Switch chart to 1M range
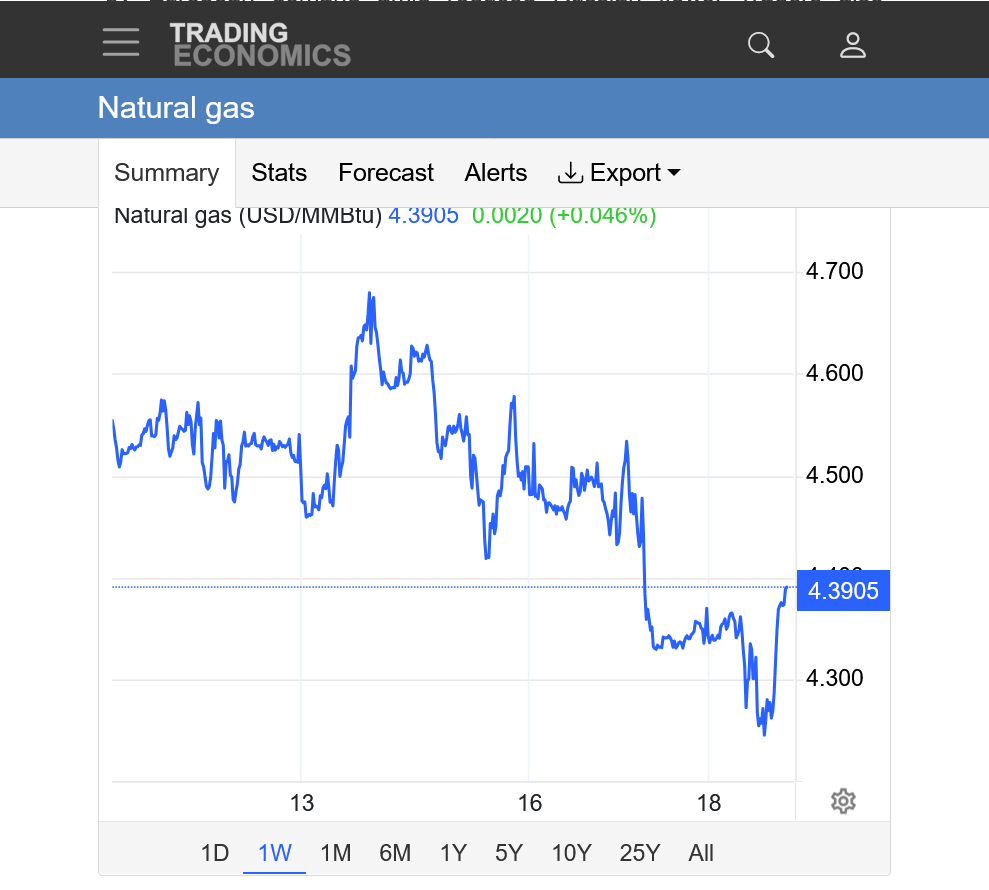 pos(336,853)
